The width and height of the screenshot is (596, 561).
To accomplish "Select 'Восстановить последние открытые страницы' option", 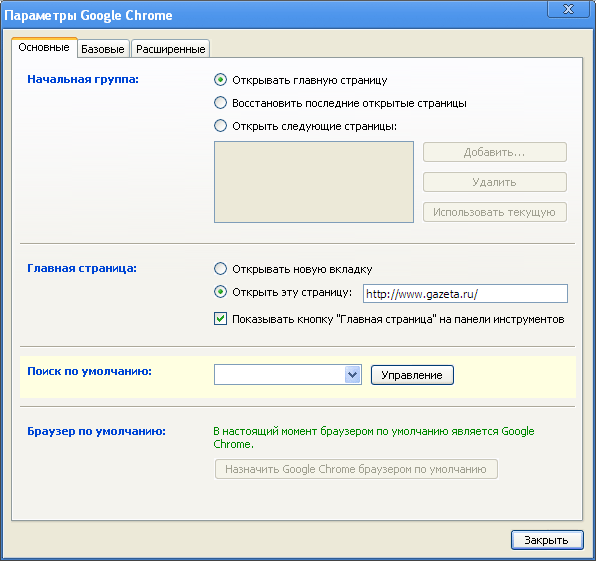I will [220, 103].
